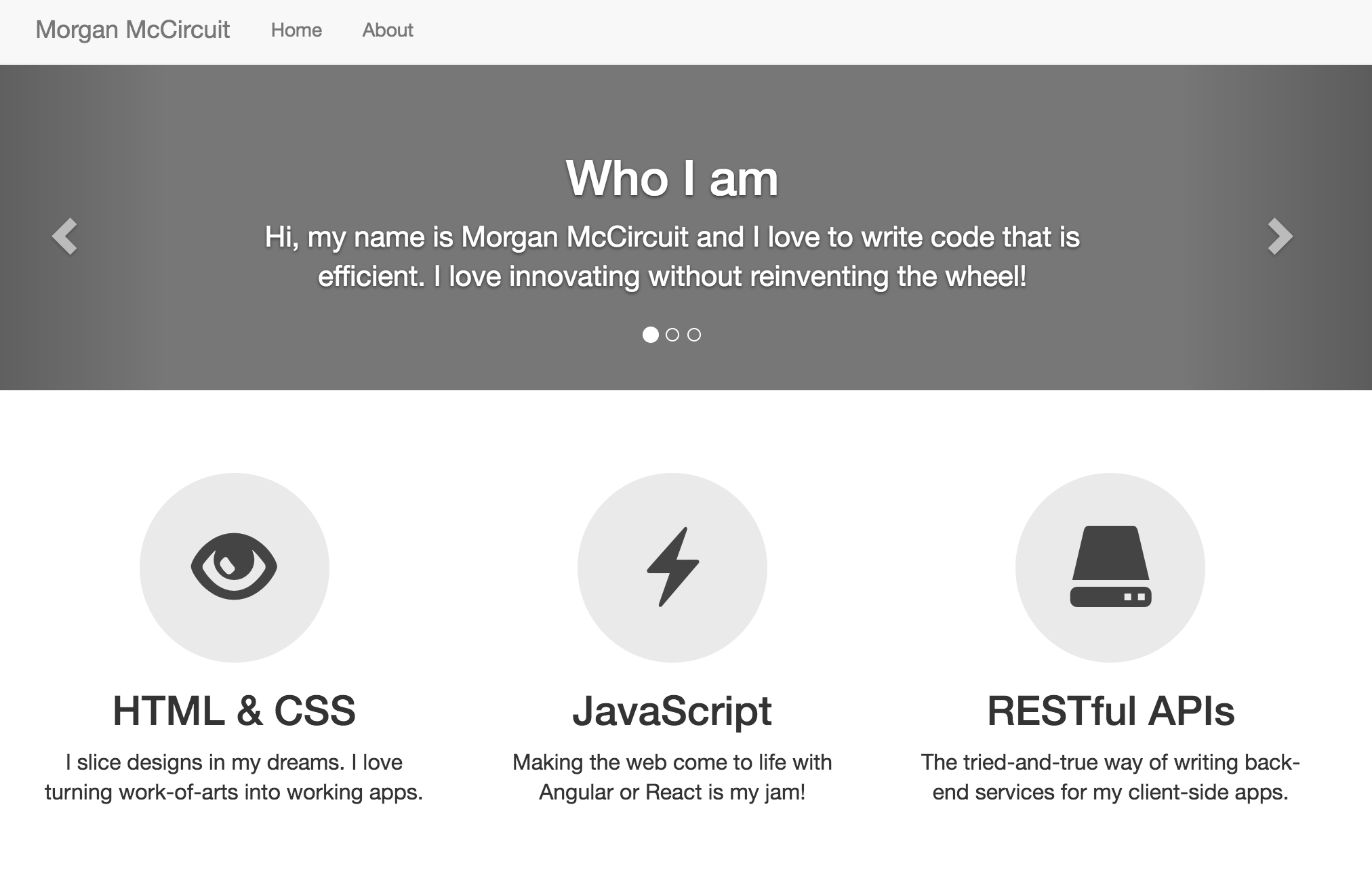Click the RESTful APIs heading
The width and height of the screenshot is (1372, 893).
click(1110, 711)
